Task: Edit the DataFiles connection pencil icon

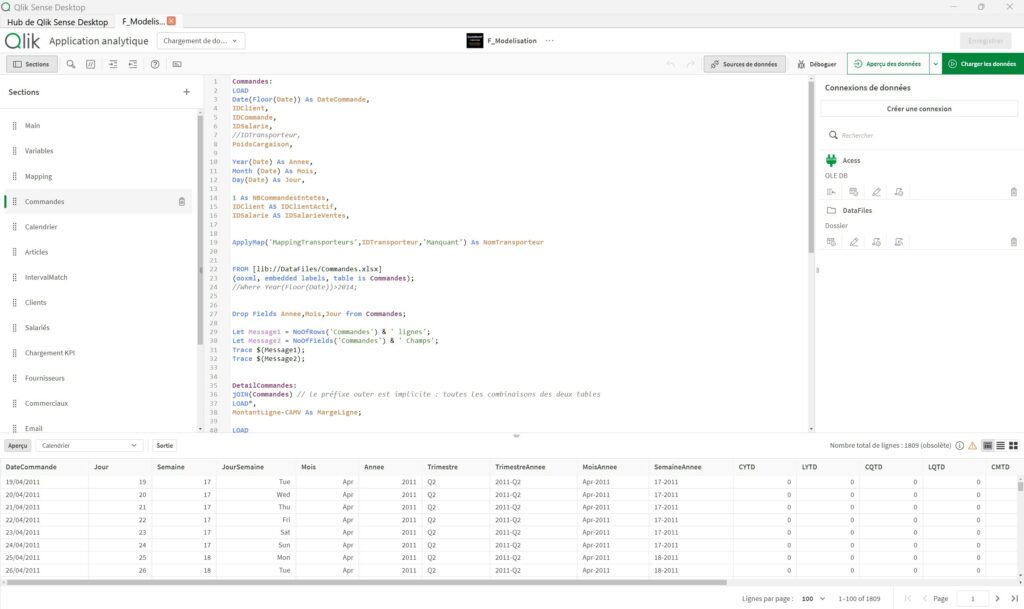Action: pyautogui.click(x=854, y=242)
